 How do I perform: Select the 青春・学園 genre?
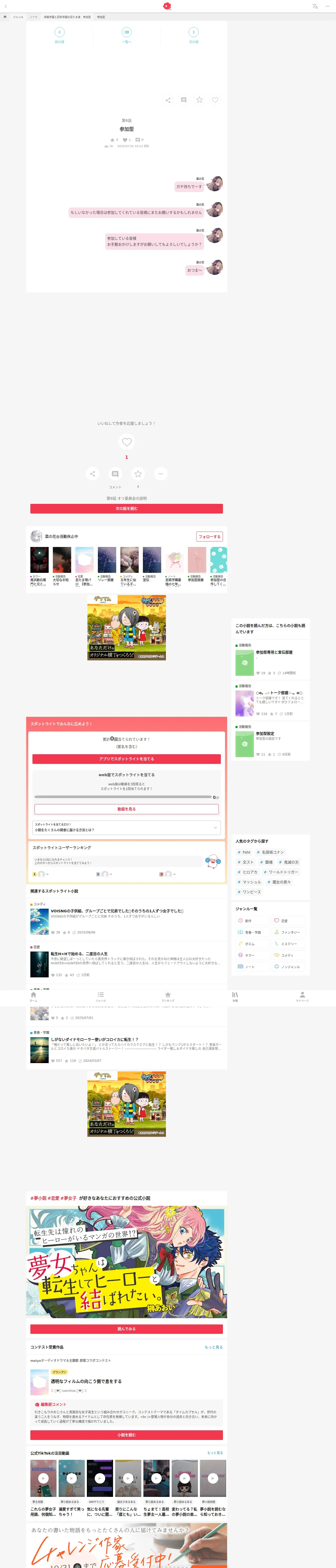pyautogui.click(x=253, y=932)
